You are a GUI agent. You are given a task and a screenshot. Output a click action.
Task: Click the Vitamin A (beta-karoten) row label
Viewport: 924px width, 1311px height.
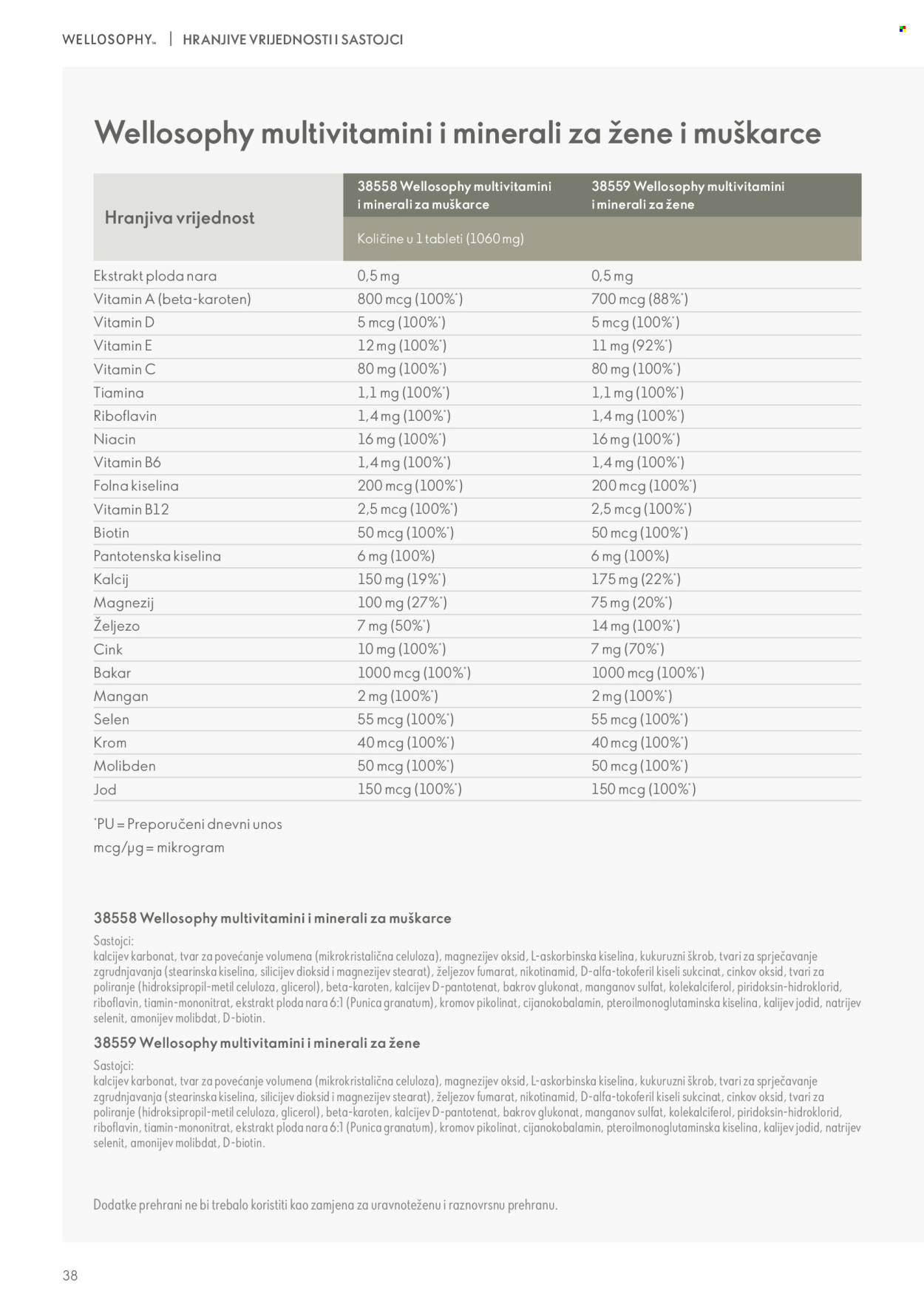[x=172, y=299]
